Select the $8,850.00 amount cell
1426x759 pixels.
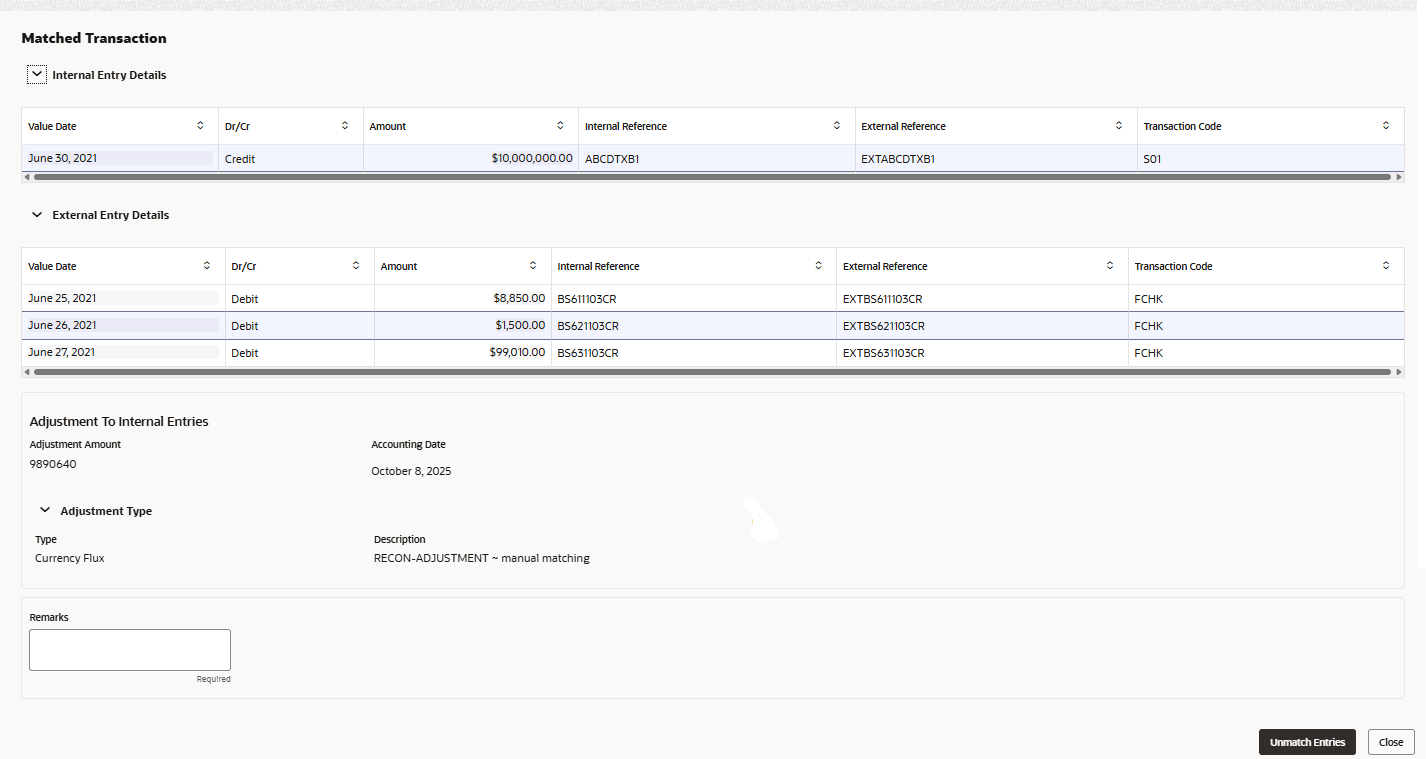coord(463,298)
